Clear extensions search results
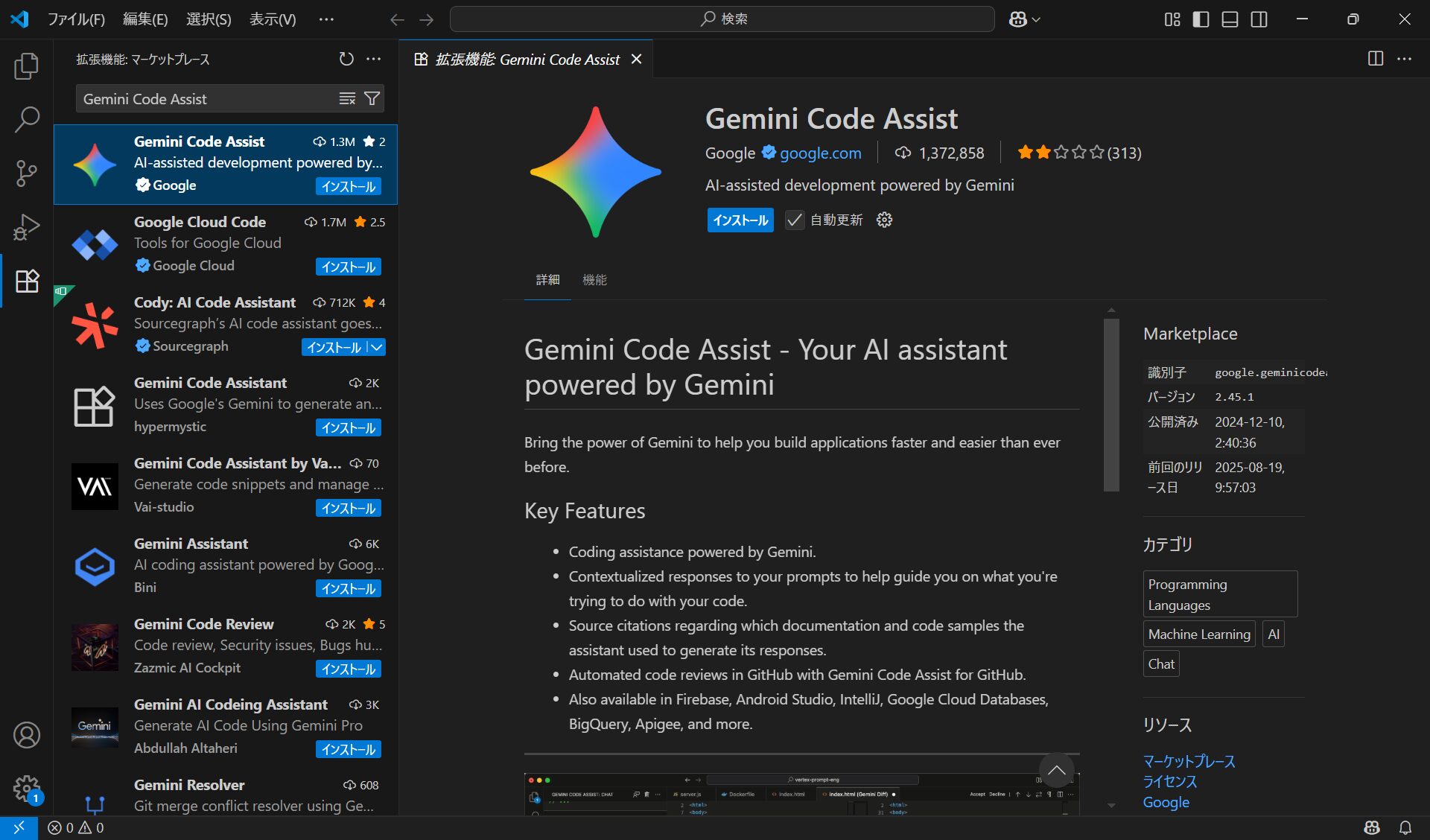This screenshot has height=840, width=1430. 347,98
